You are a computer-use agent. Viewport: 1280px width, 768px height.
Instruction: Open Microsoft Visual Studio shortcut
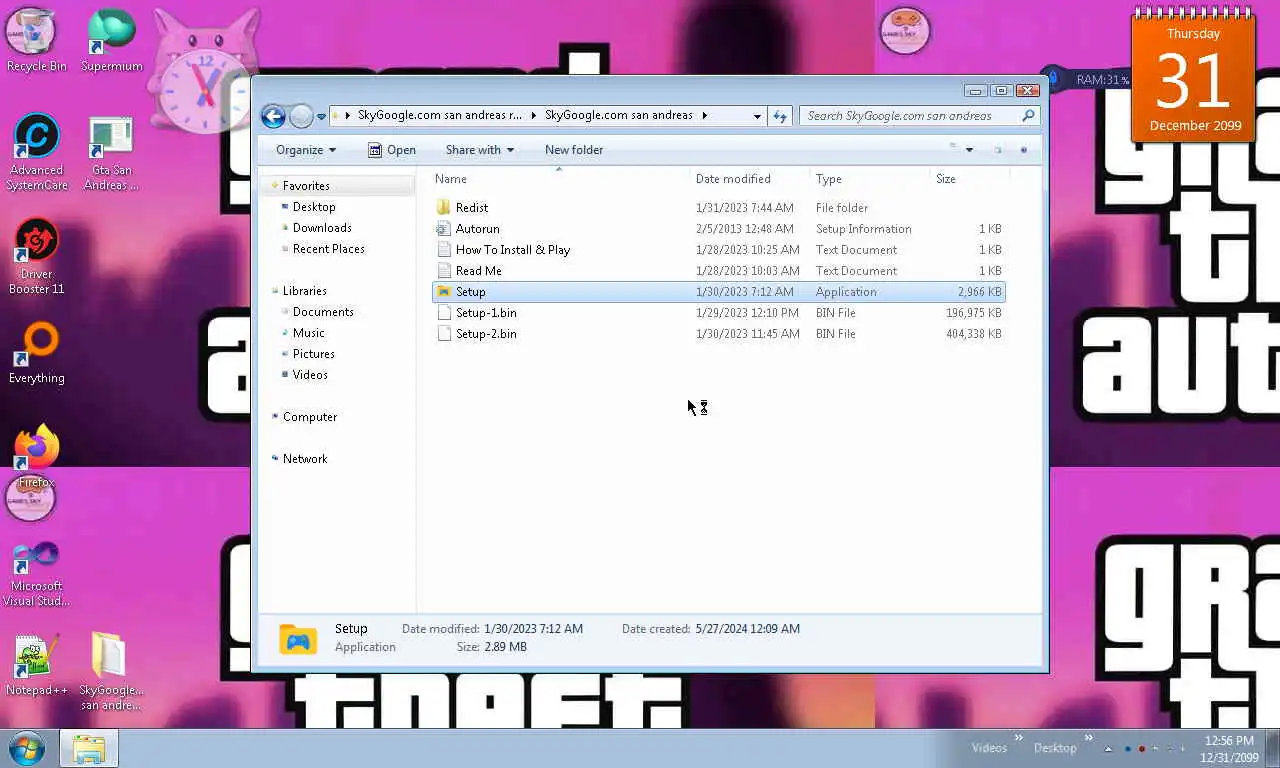(36, 573)
